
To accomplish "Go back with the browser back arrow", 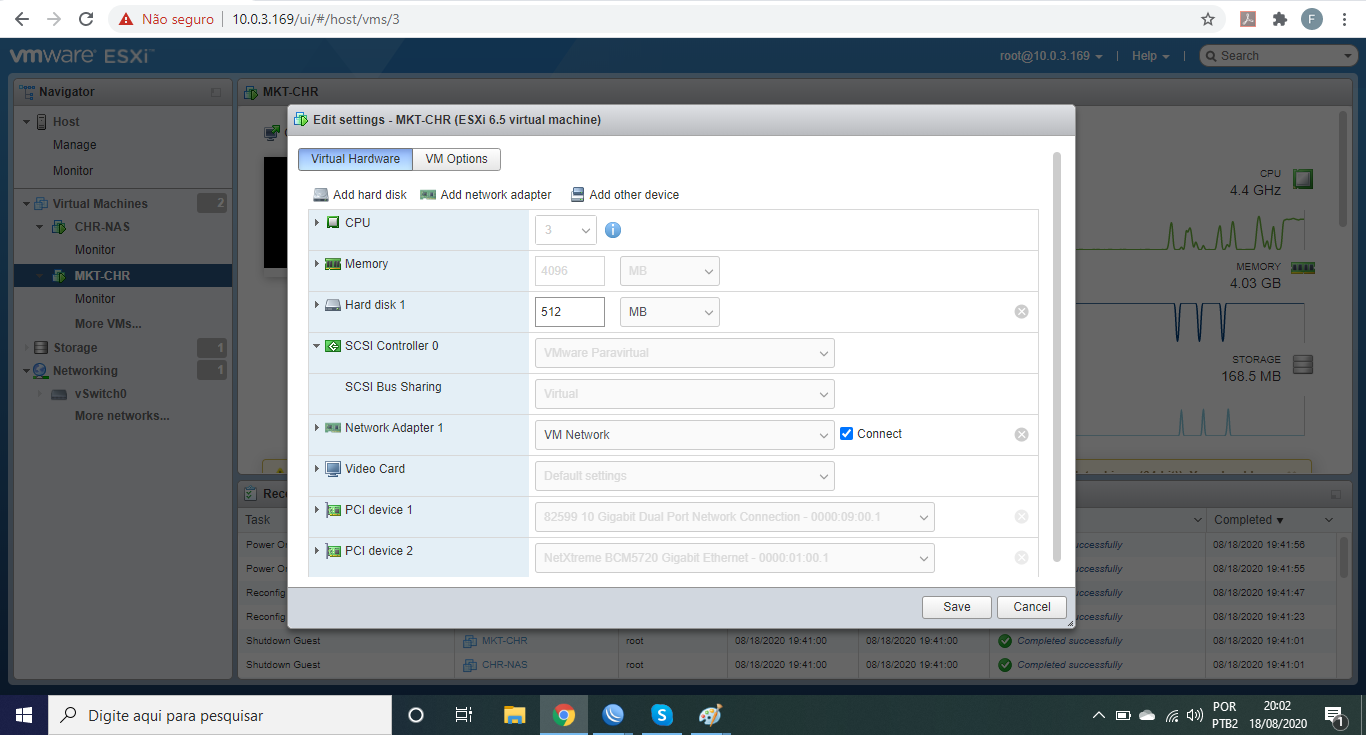I will (22, 19).
